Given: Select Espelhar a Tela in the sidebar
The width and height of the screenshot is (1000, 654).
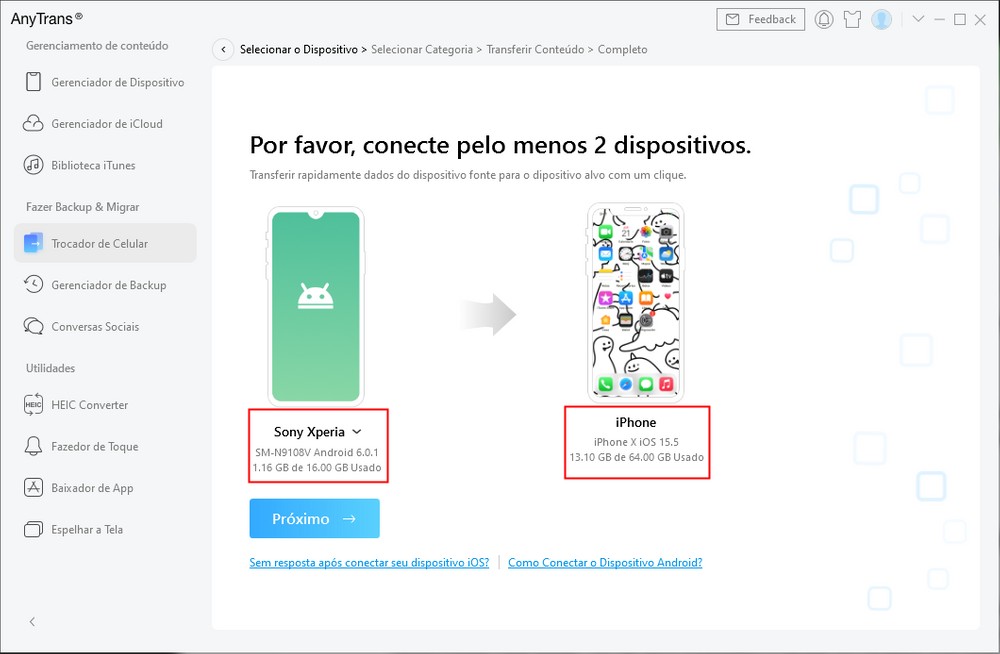Looking at the screenshot, I should [87, 530].
